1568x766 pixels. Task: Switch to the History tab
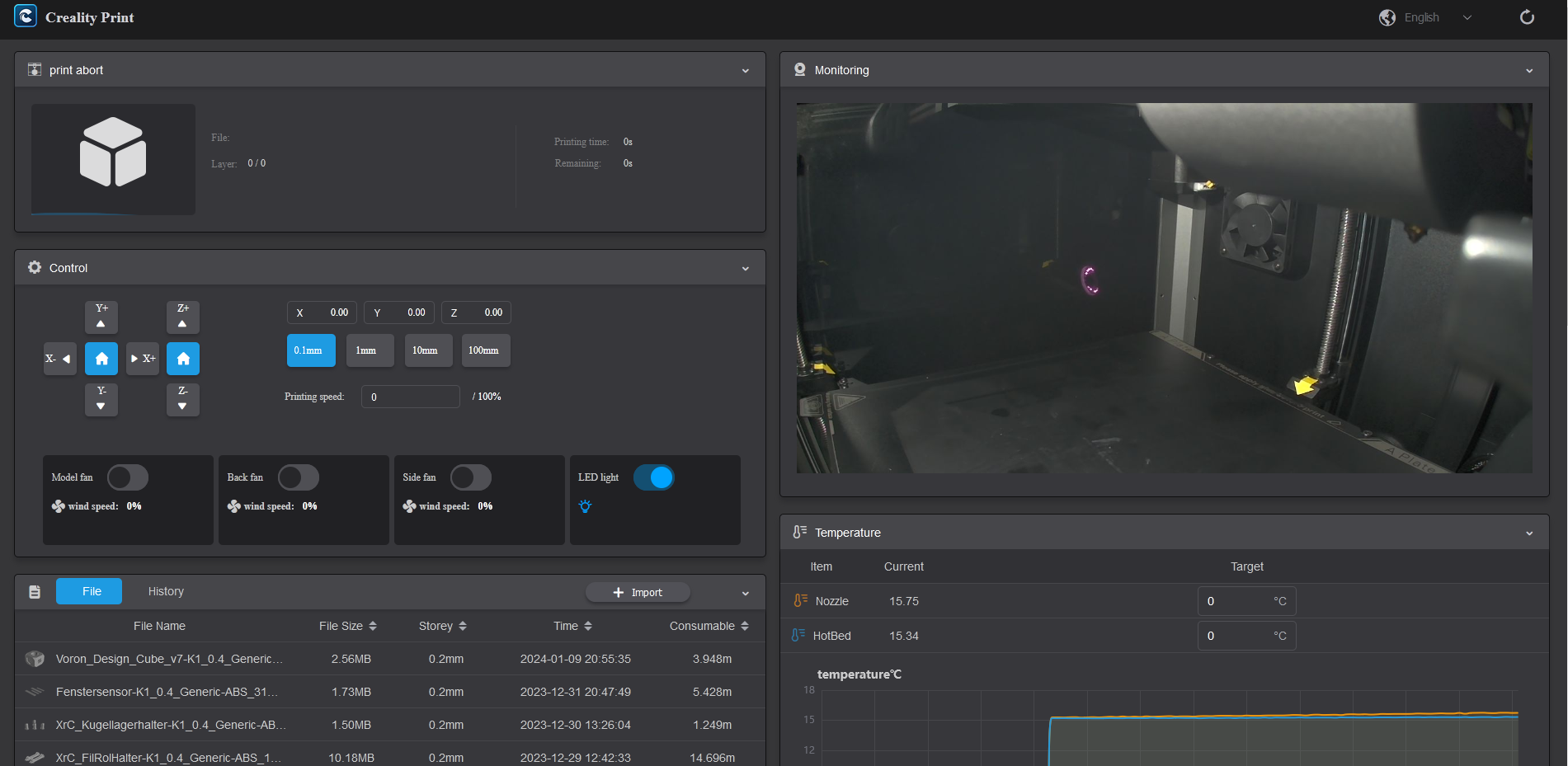[166, 591]
